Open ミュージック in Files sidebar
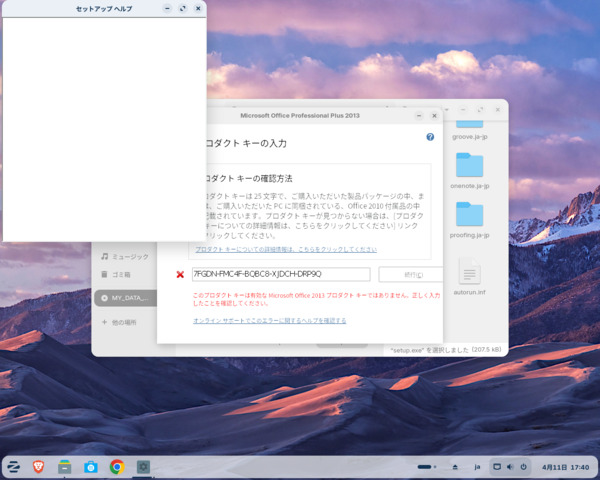This screenshot has height=480, width=600. [125, 256]
